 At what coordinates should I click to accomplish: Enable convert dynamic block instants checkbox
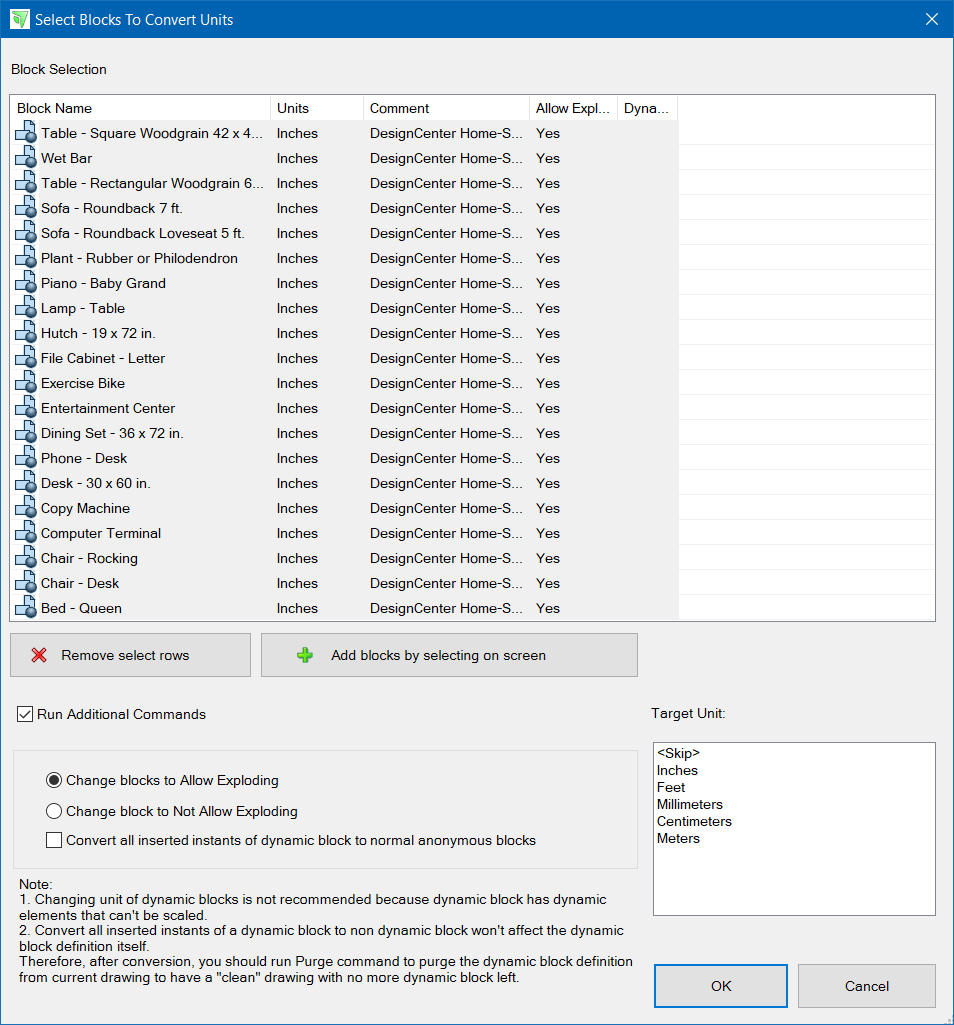pos(55,840)
